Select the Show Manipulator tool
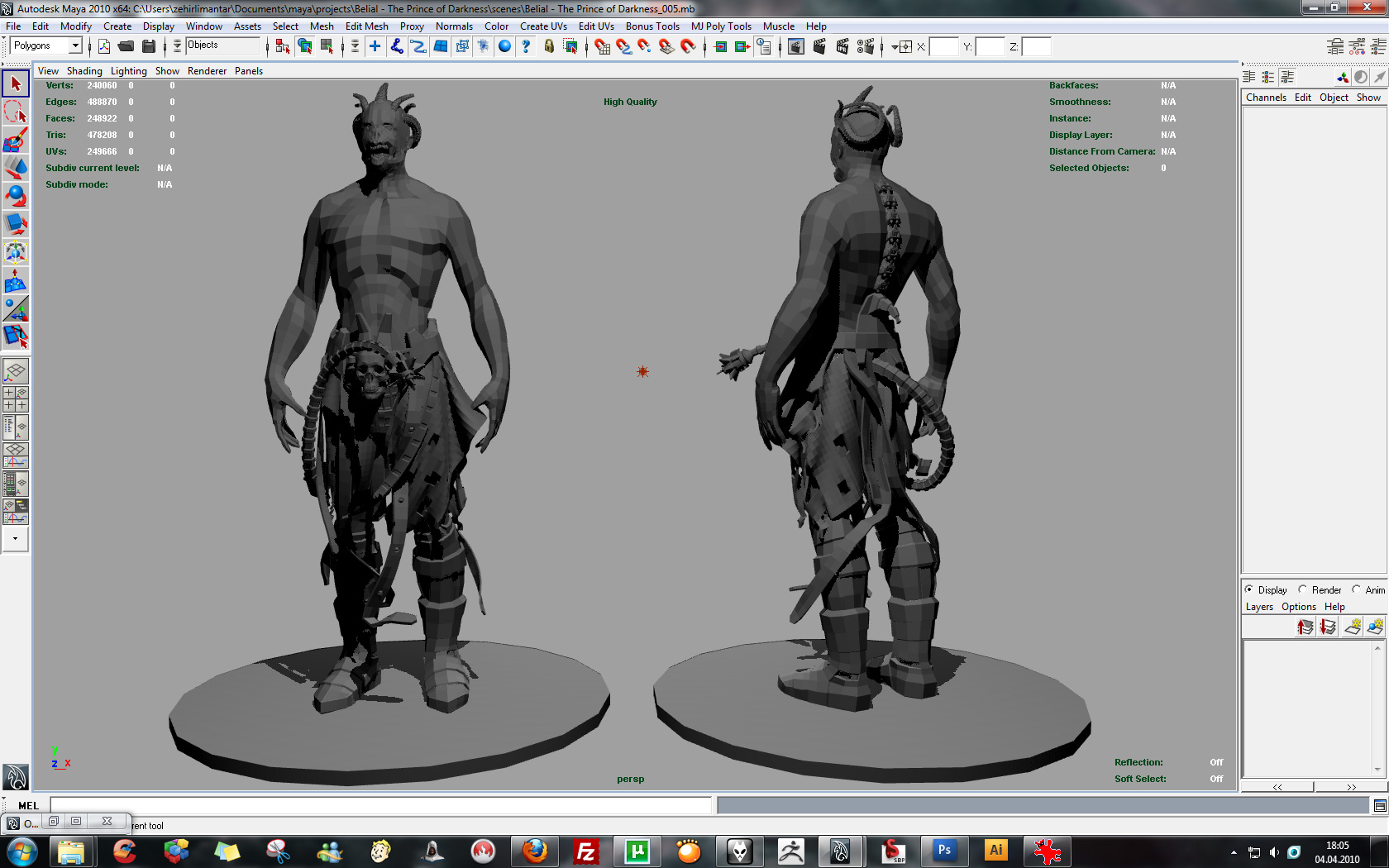Screen dimensions: 1389x868 click(x=16, y=309)
